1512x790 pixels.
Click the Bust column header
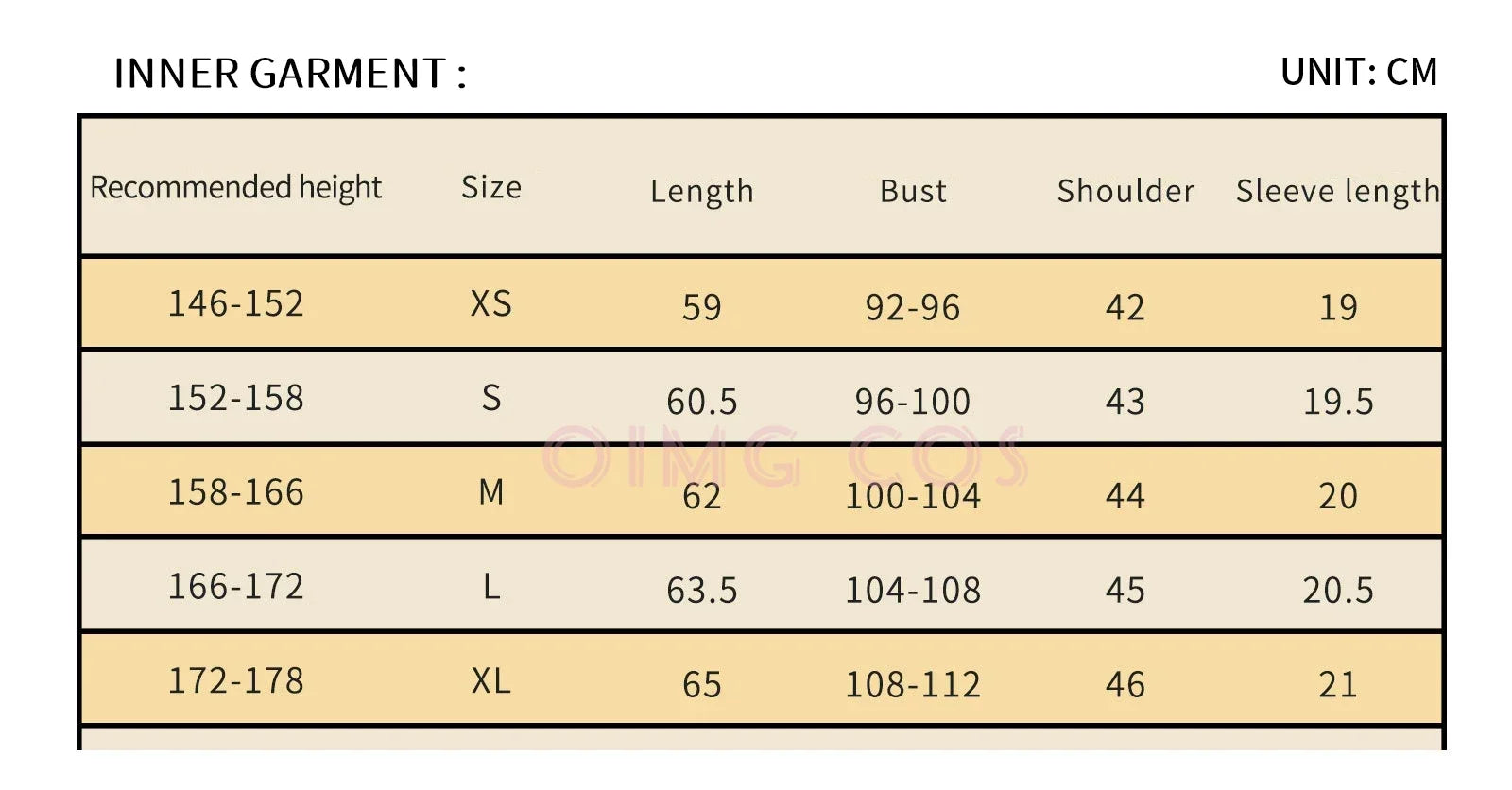(x=913, y=191)
